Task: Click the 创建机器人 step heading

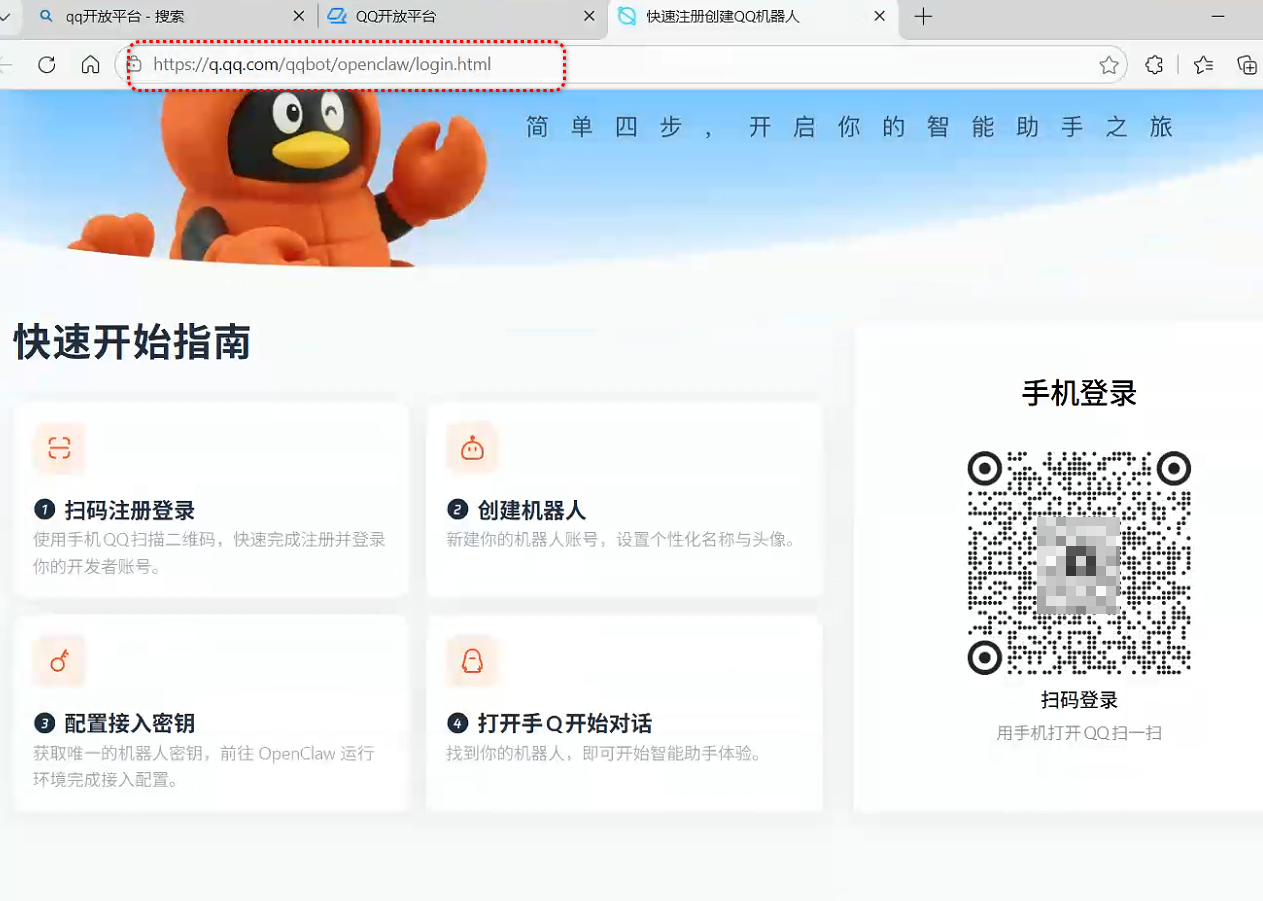Action: pyautogui.click(x=531, y=511)
